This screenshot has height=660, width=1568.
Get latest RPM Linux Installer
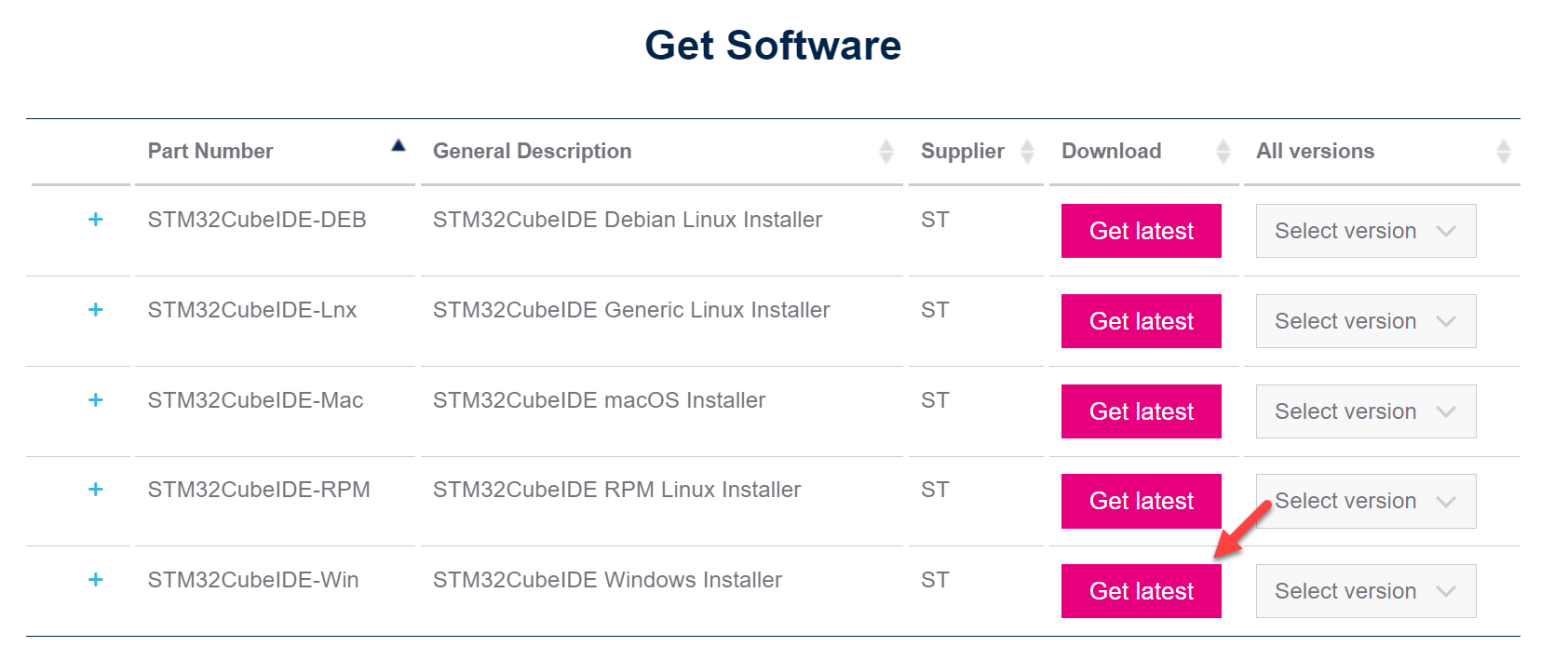[1142, 501]
